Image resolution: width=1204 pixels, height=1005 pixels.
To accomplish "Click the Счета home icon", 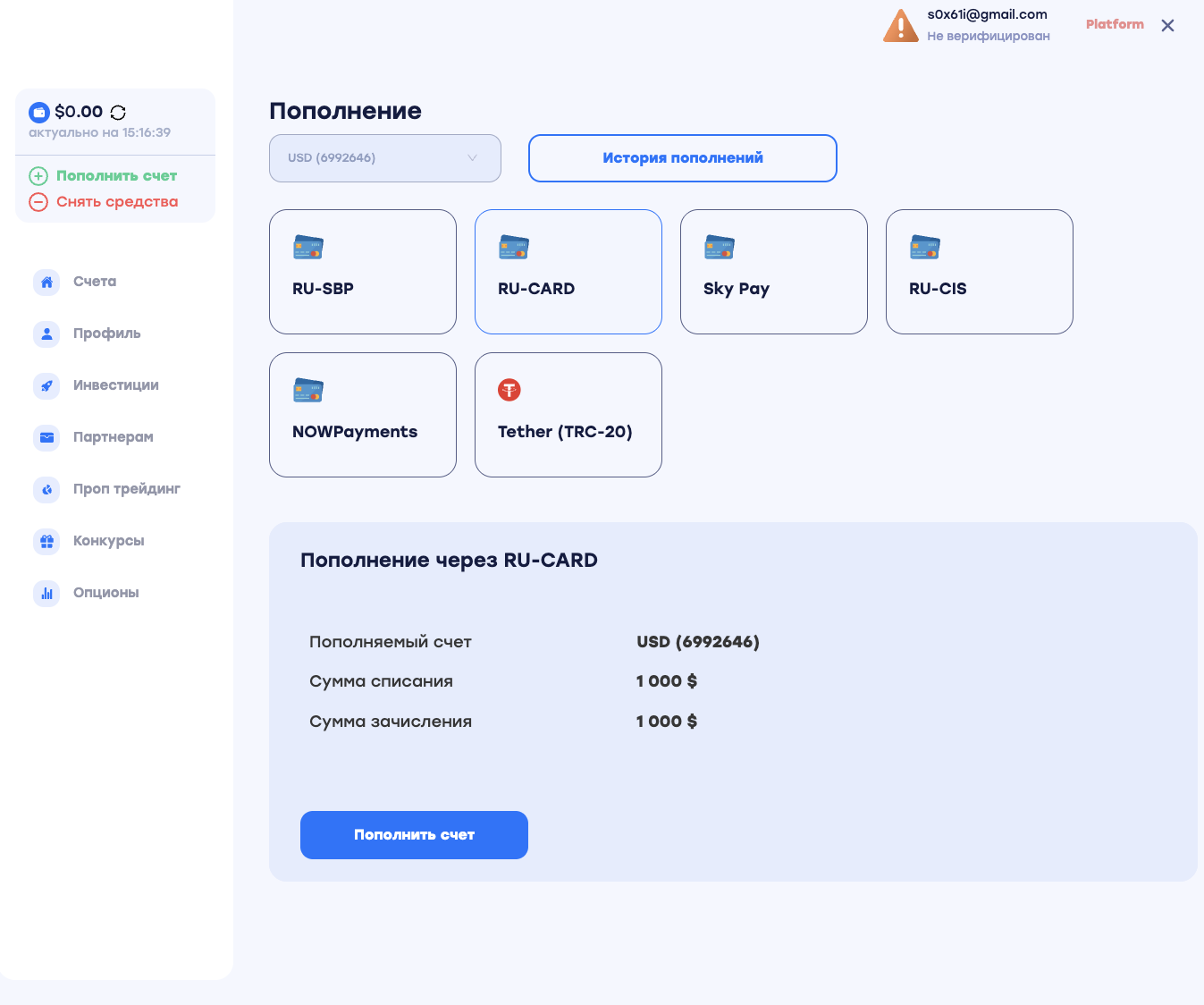I will tap(46, 282).
